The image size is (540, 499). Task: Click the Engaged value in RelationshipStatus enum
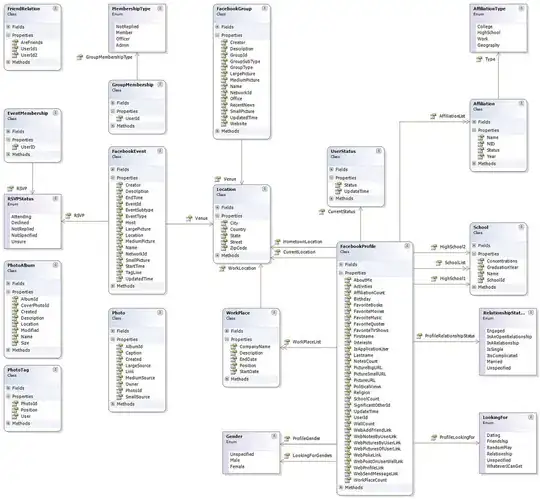(496, 331)
